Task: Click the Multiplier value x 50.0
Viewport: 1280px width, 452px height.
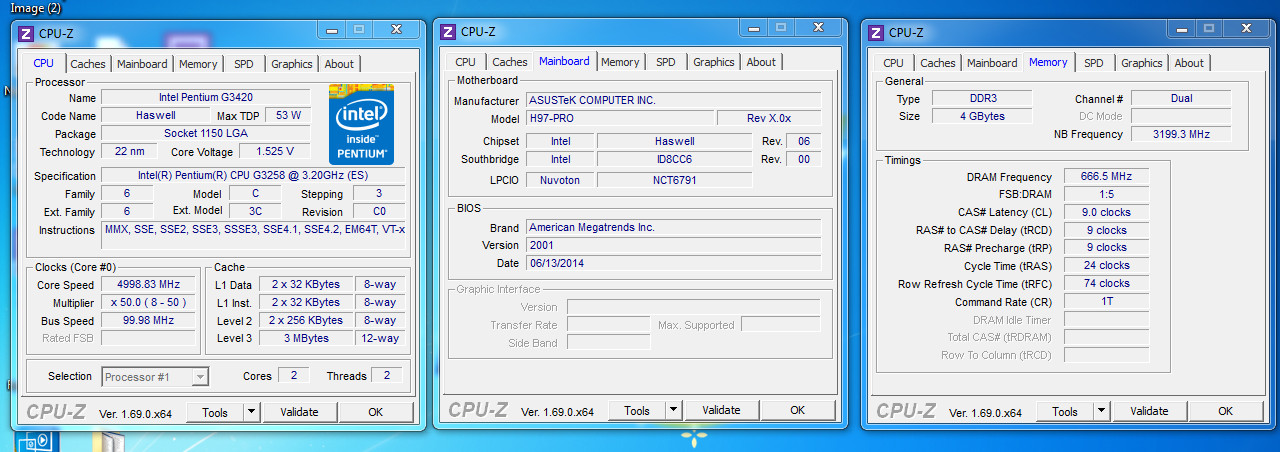Action: click(149, 303)
